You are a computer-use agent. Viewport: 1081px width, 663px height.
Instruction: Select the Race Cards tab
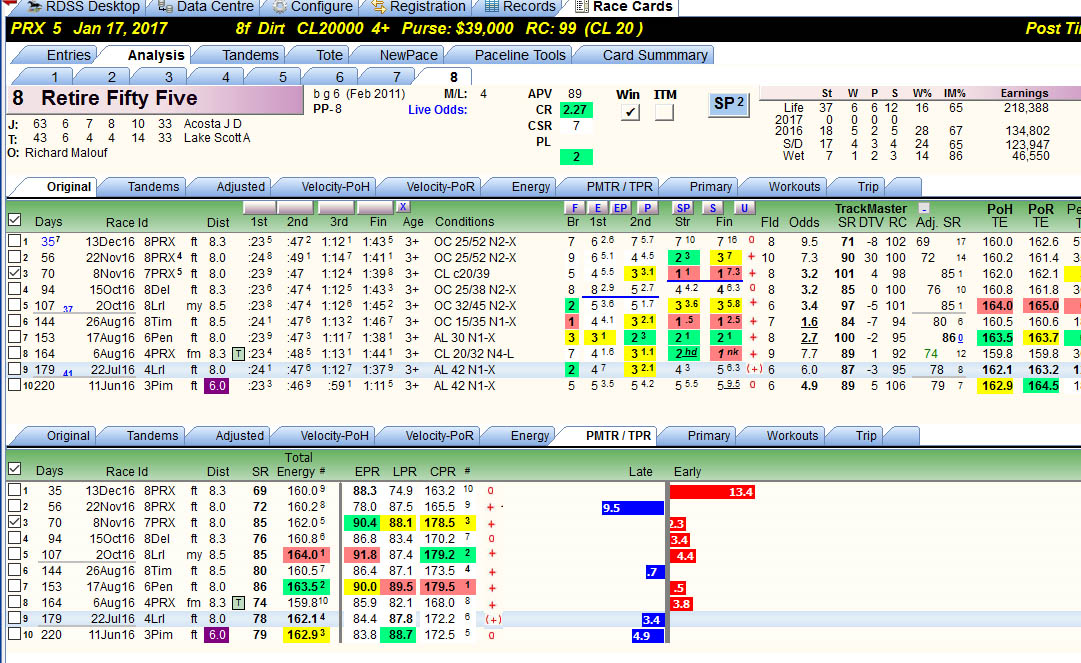(x=624, y=7)
